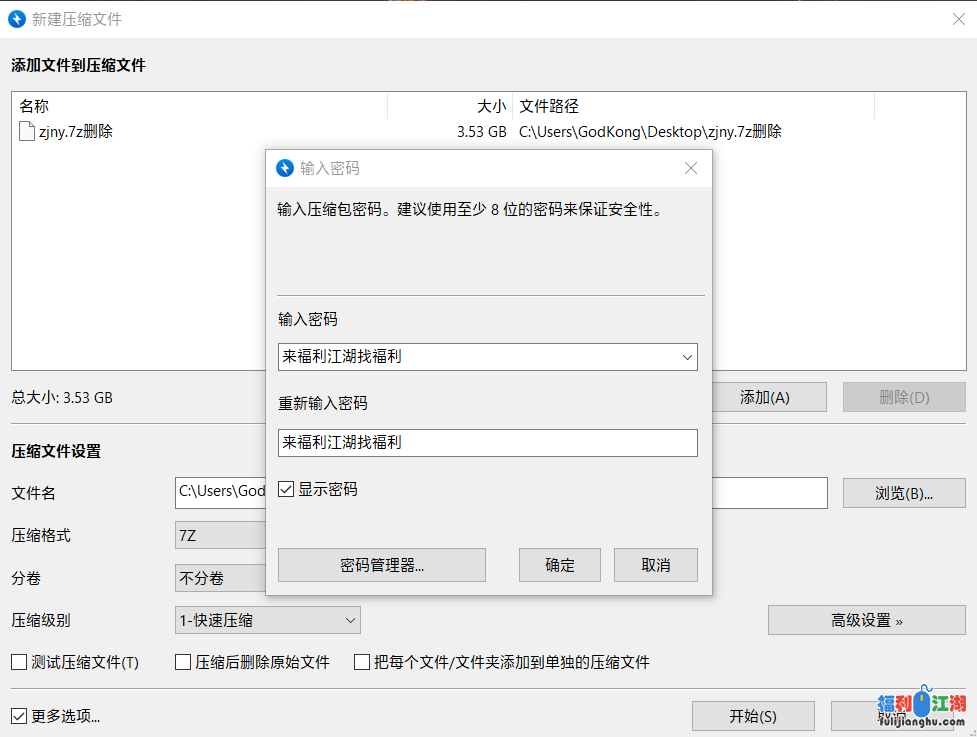Click the 重新输入密码 text field
The height and width of the screenshot is (737, 977).
tap(487, 442)
